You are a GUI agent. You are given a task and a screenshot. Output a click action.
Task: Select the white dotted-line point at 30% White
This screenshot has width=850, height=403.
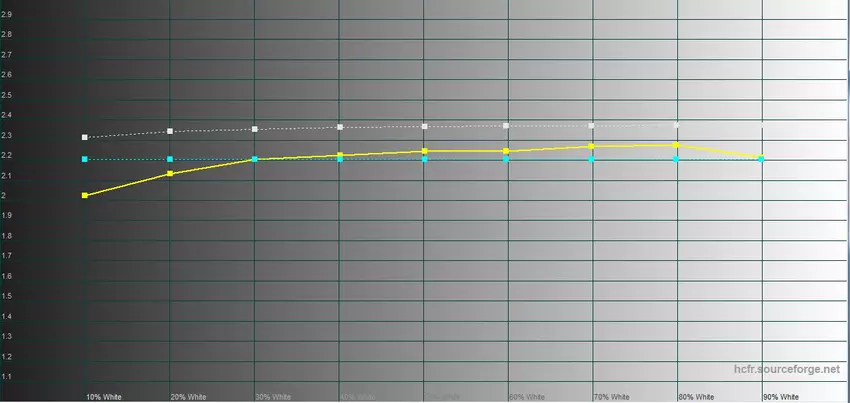pyautogui.click(x=255, y=129)
